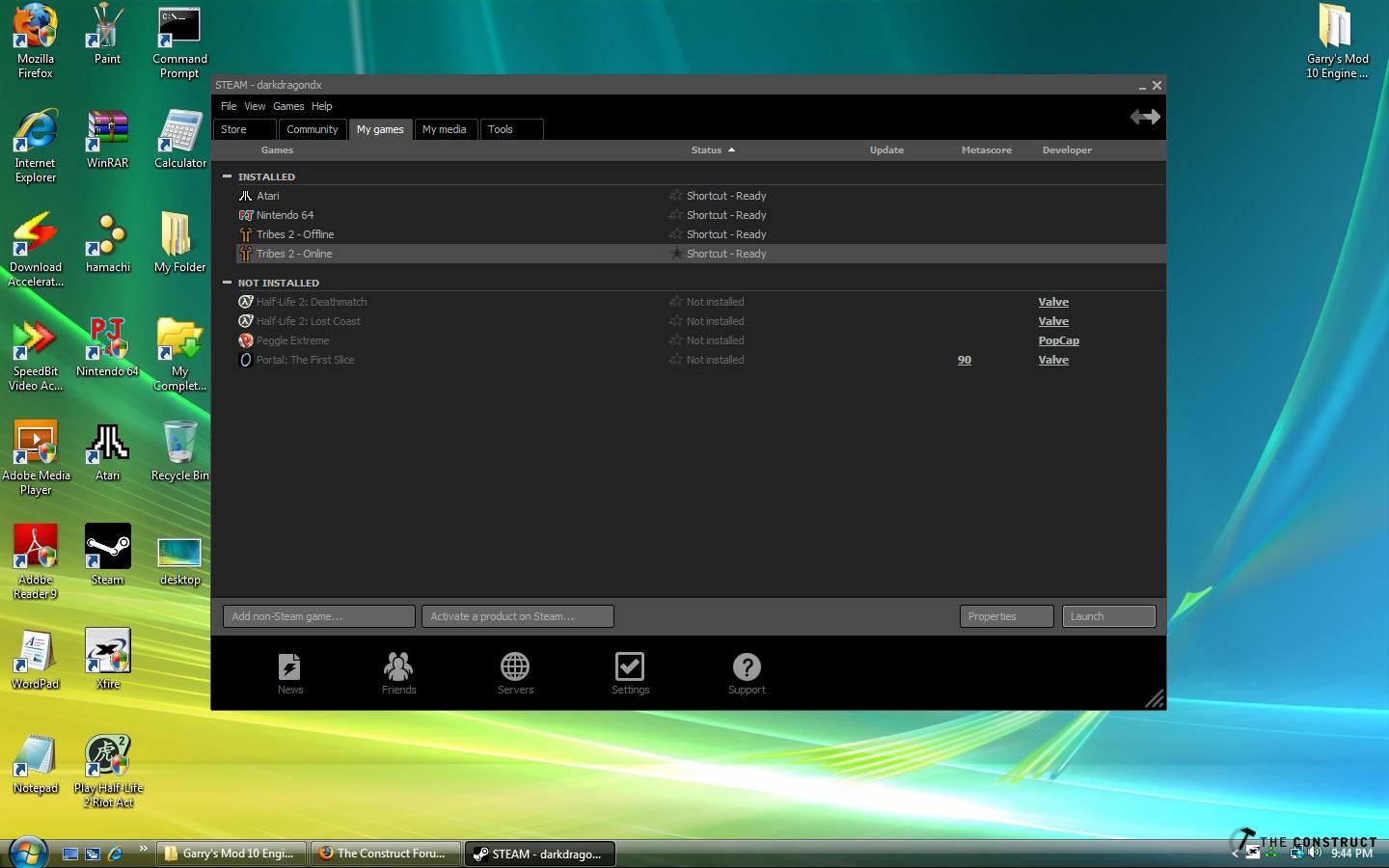1389x868 pixels.
Task: Click the Add non-Steam game button
Action: [x=319, y=616]
